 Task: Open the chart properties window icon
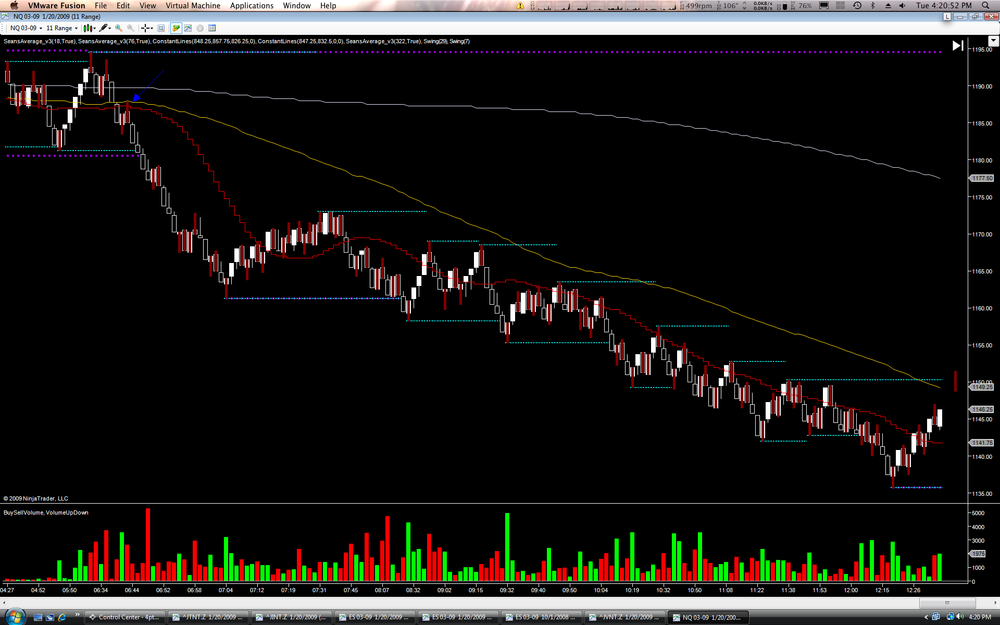212,28
